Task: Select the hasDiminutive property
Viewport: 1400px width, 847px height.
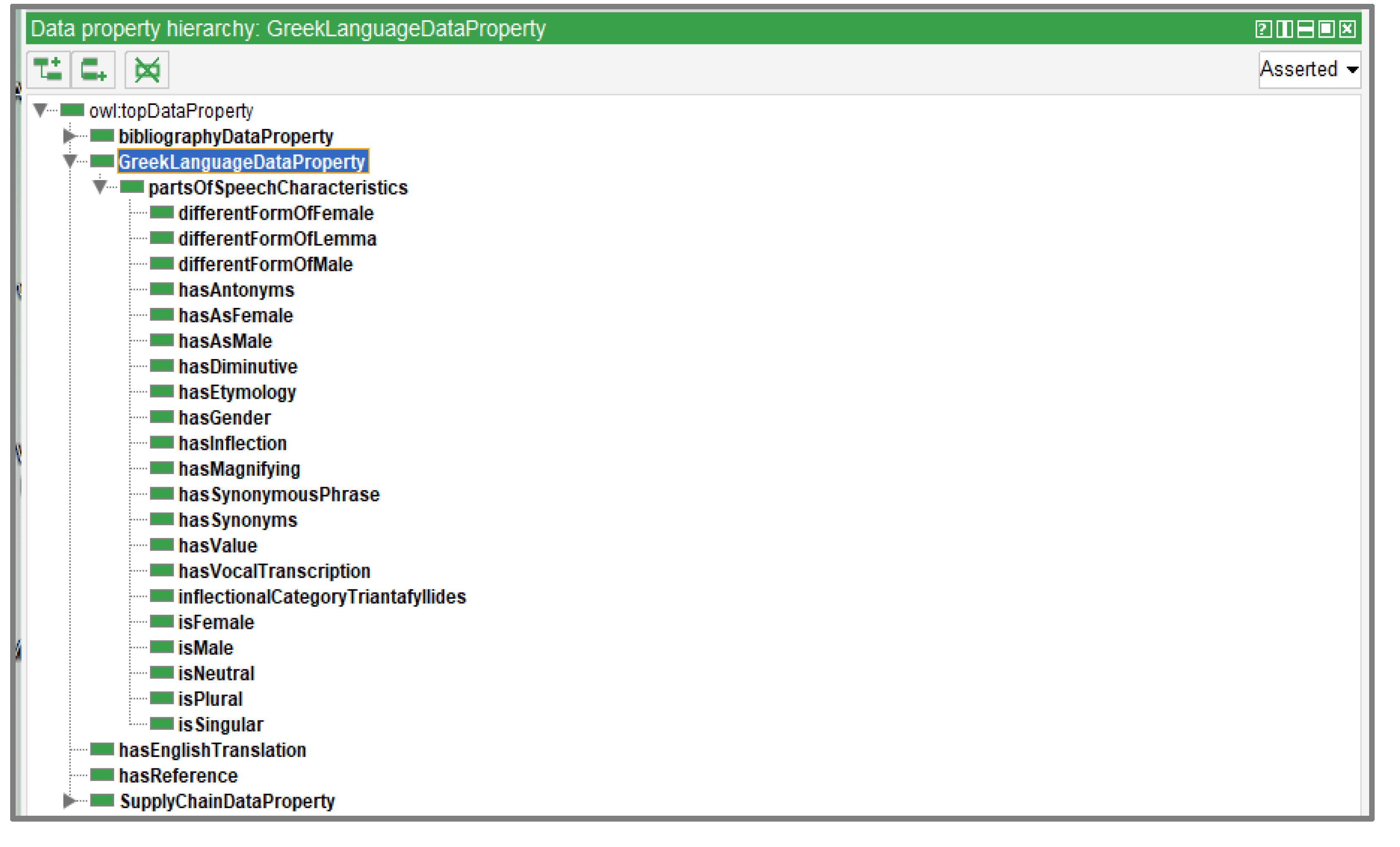Action: (238, 367)
